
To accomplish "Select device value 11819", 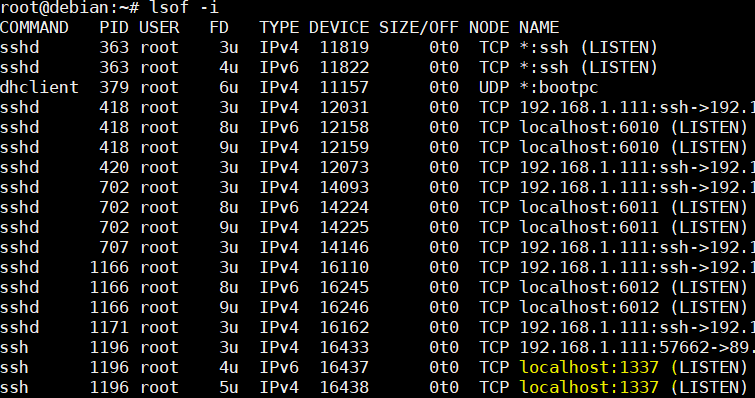I will click(344, 47).
